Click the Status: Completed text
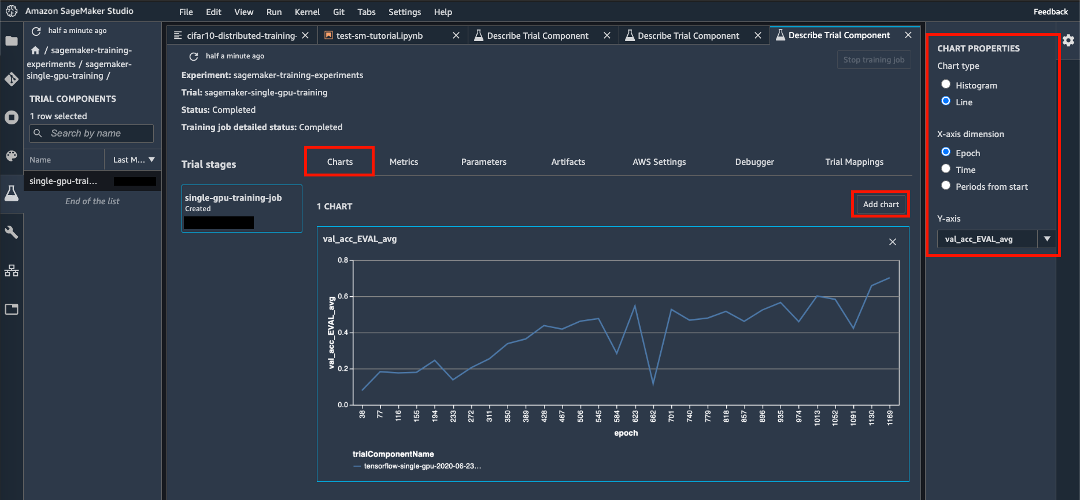Image resolution: width=1080 pixels, height=500 pixels. coord(218,110)
